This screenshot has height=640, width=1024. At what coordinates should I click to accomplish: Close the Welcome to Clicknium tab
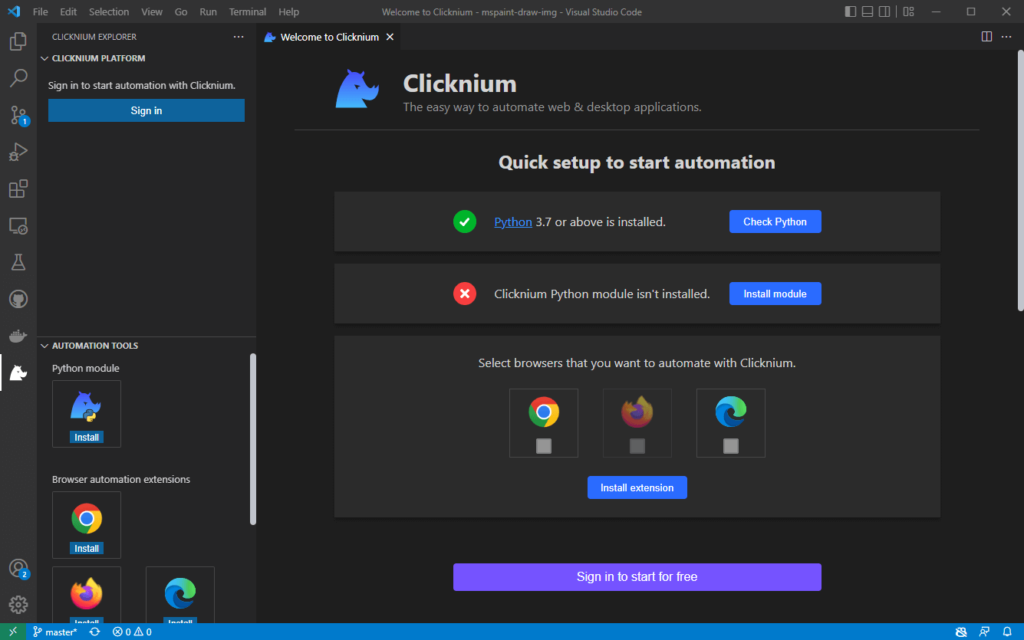click(x=390, y=37)
